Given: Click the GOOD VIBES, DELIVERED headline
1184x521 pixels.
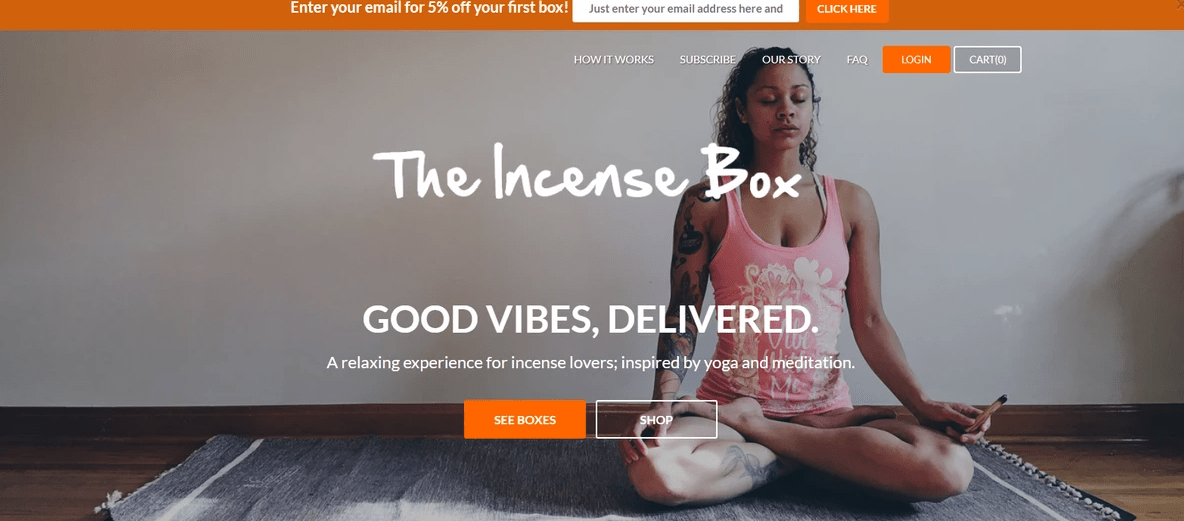Looking at the screenshot, I should point(590,319).
